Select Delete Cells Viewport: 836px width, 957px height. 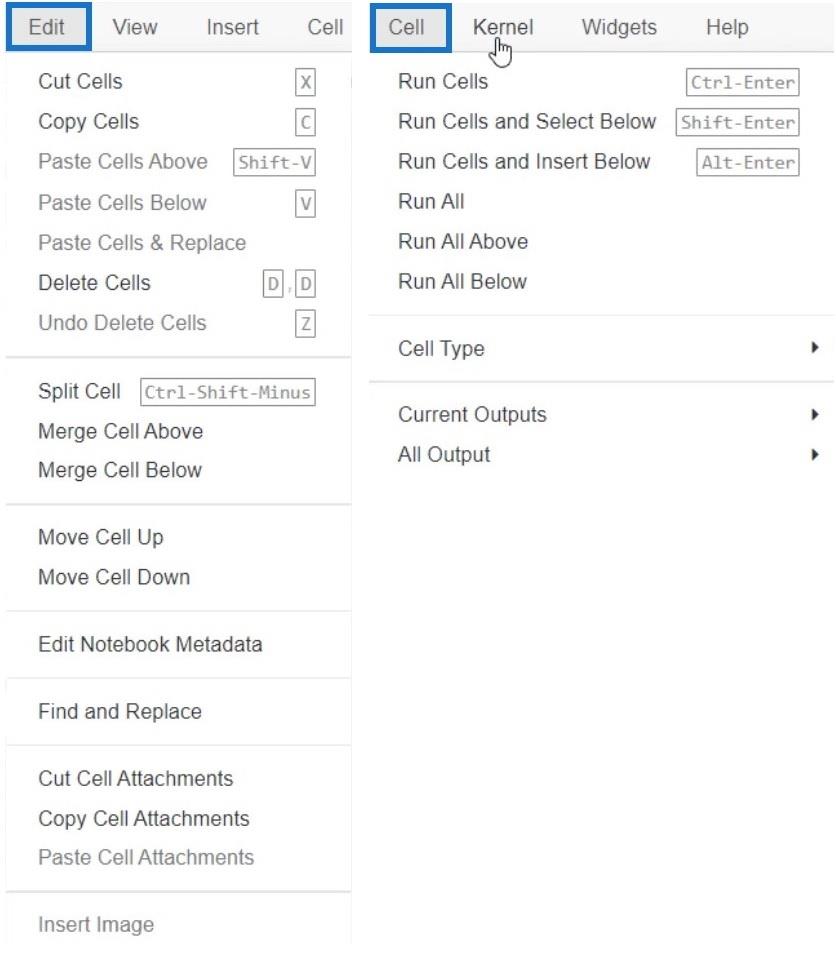point(178,283)
